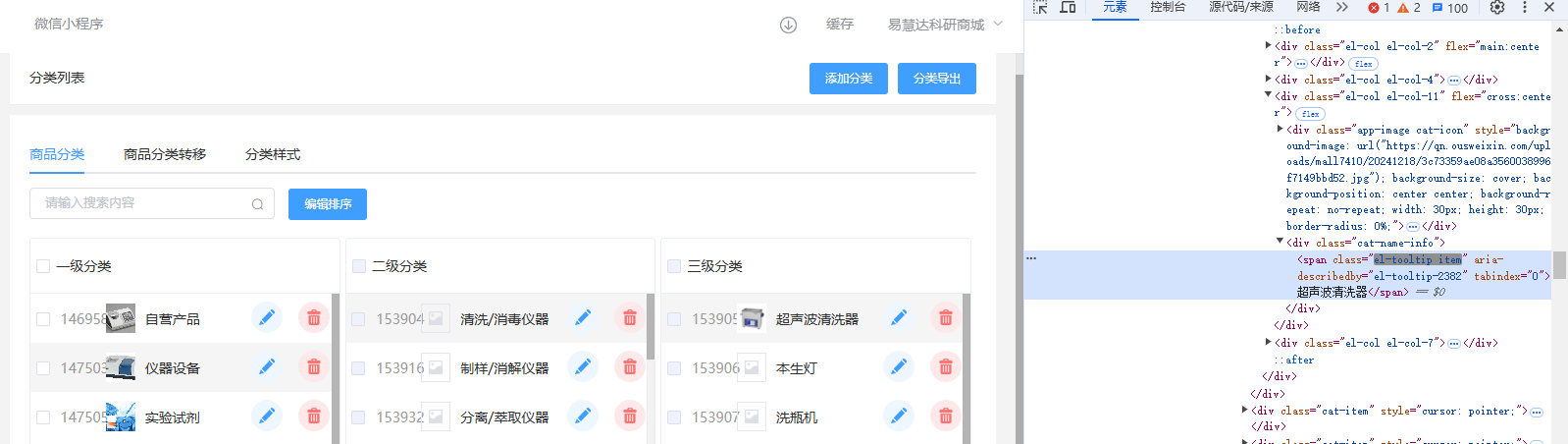The height and width of the screenshot is (444, 1568).
Task: Tick the checkbox for category 153906
Action: (674, 368)
